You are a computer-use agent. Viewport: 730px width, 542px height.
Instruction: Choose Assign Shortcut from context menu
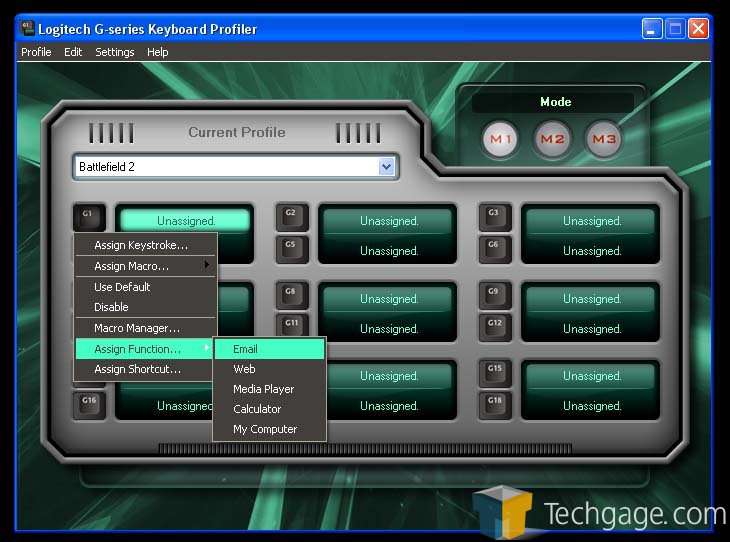pyautogui.click(x=144, y=369)
